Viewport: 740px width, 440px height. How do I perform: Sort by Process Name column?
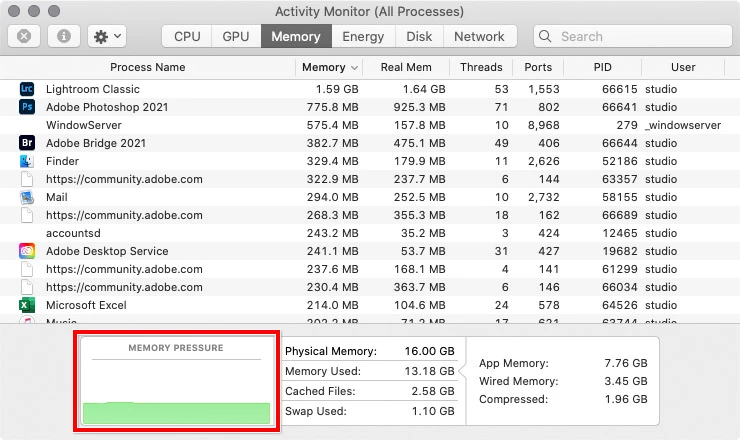point(148,67)
